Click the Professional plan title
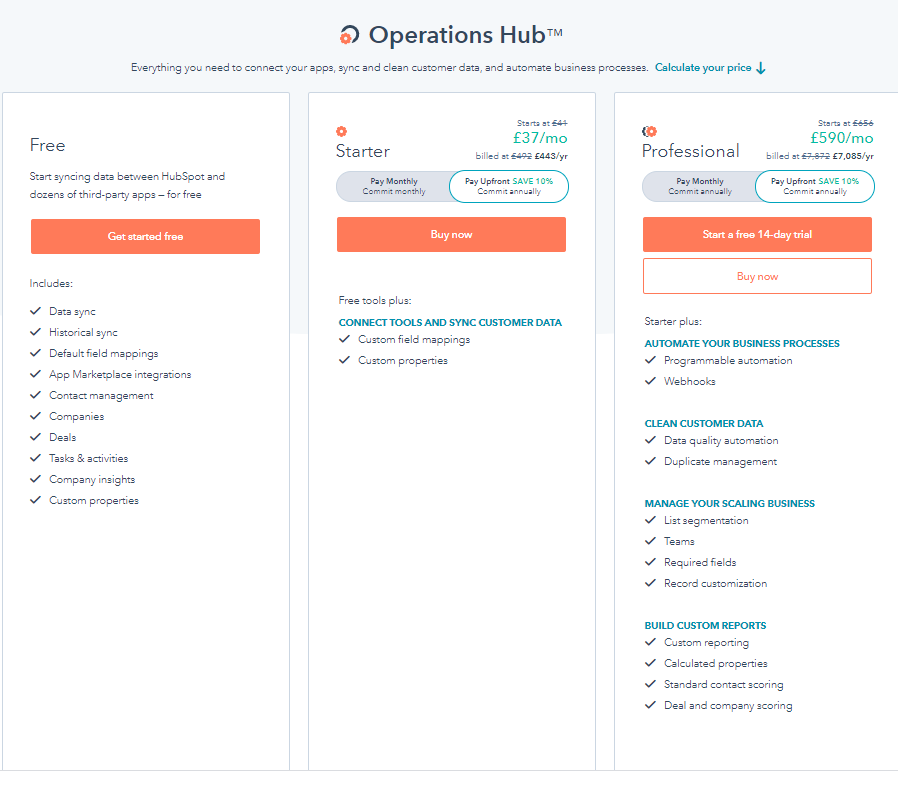Screen dimensions: 898x794 691,151
